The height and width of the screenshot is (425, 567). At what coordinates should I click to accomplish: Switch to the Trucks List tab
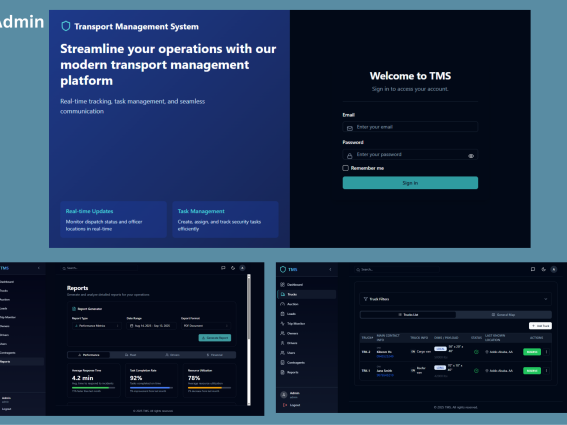408,315
